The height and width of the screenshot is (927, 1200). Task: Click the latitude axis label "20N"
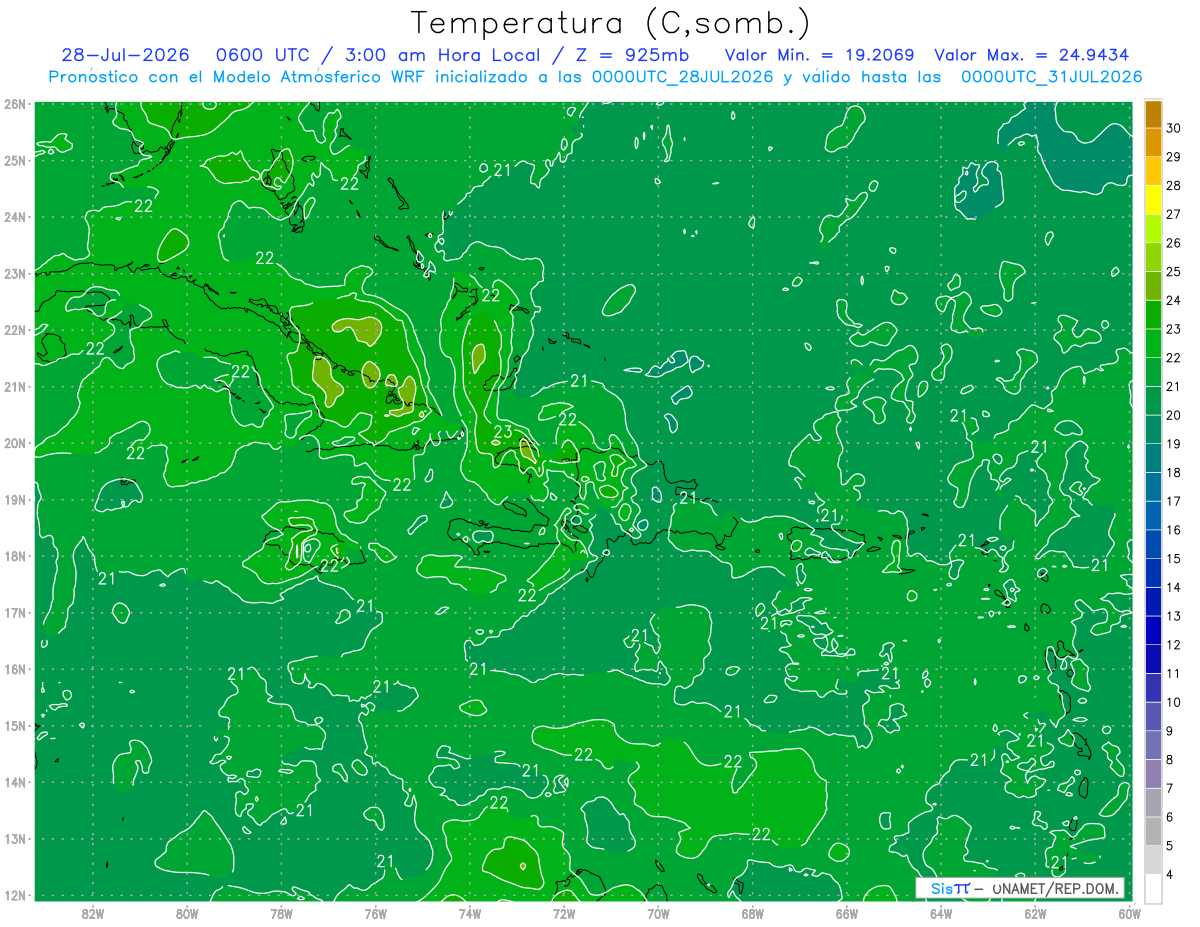point(14,443)
